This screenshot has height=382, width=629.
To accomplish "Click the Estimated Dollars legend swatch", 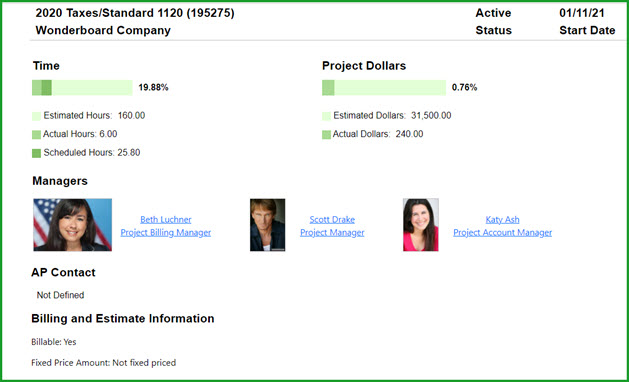I will [327, 116].
